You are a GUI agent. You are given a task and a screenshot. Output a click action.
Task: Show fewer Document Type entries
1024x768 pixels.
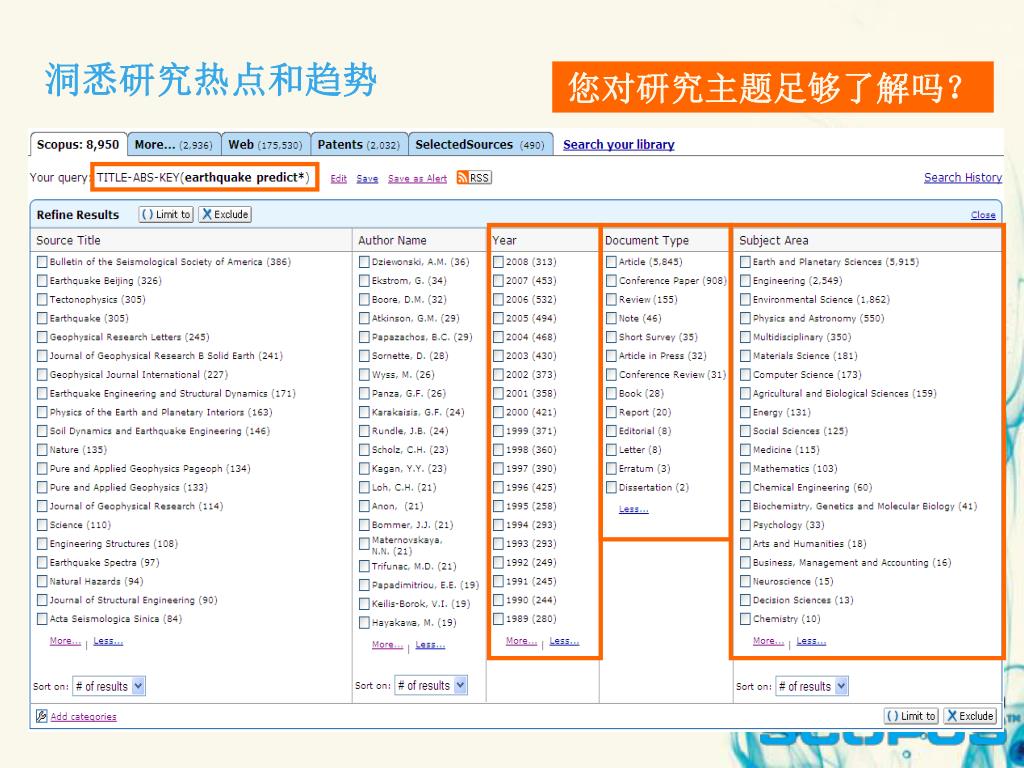633,509
